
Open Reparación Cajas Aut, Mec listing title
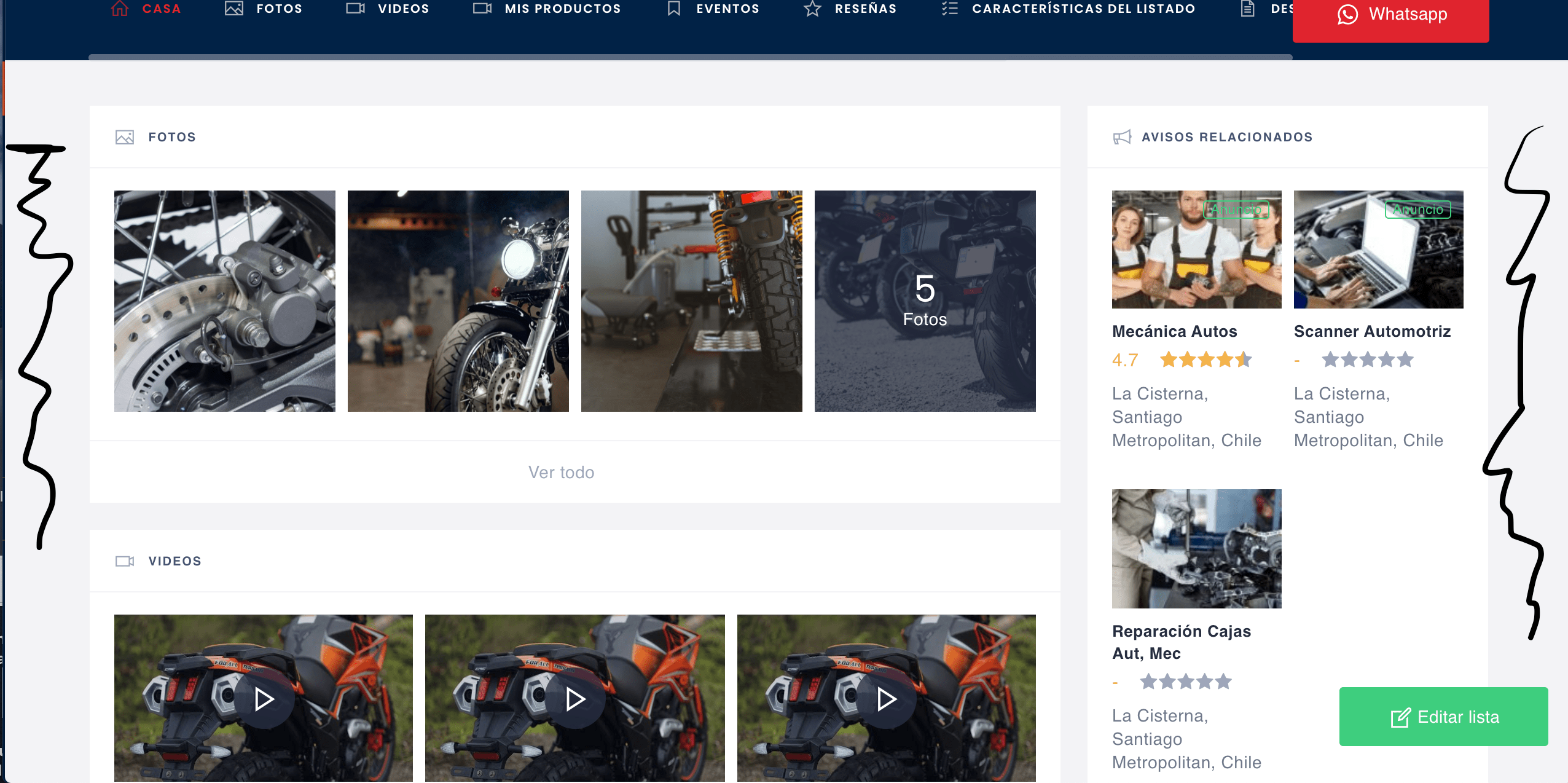(1182, 642)
